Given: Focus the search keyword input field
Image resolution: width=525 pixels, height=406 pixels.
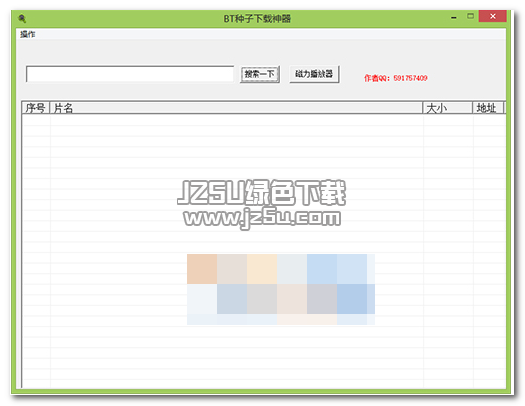Looking at the screenshot, I should pyautogui.click(x=130, y=74).
